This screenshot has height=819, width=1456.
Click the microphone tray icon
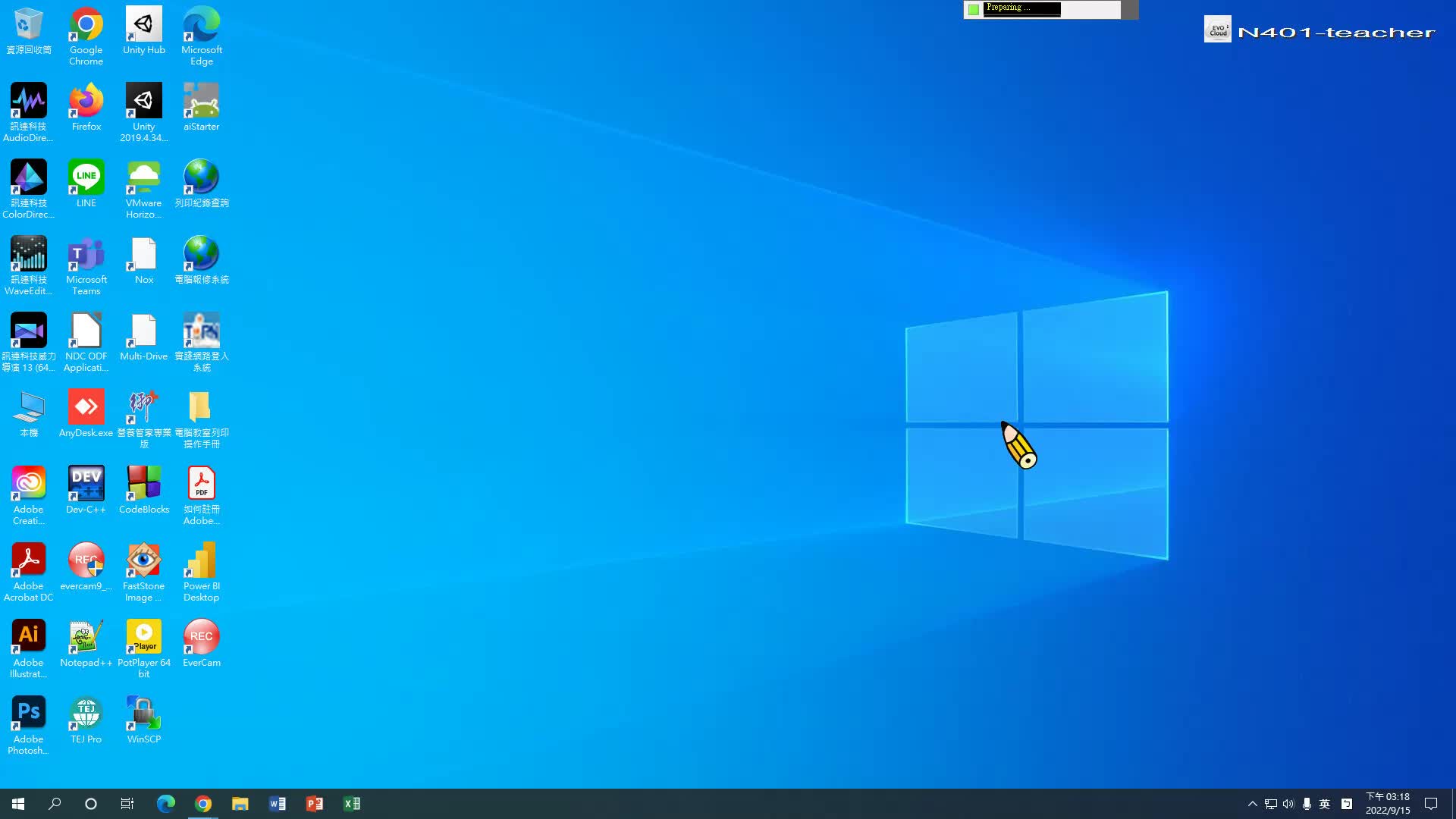coord(1307,804)
